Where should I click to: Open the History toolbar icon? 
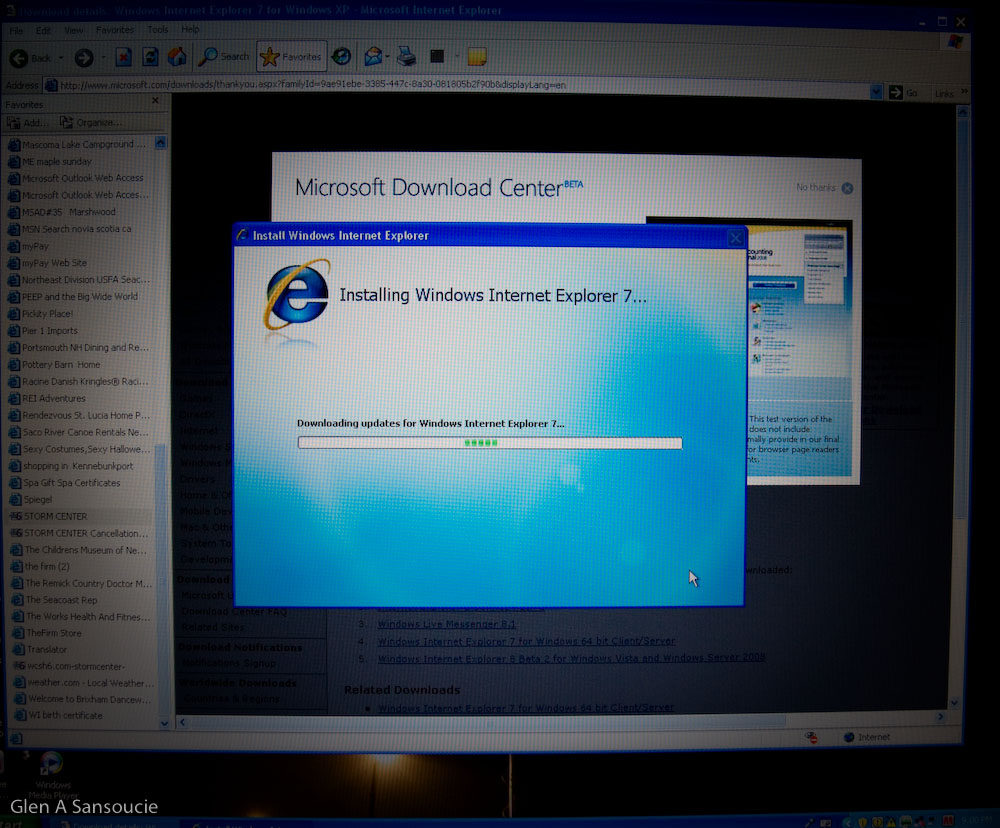342,57
